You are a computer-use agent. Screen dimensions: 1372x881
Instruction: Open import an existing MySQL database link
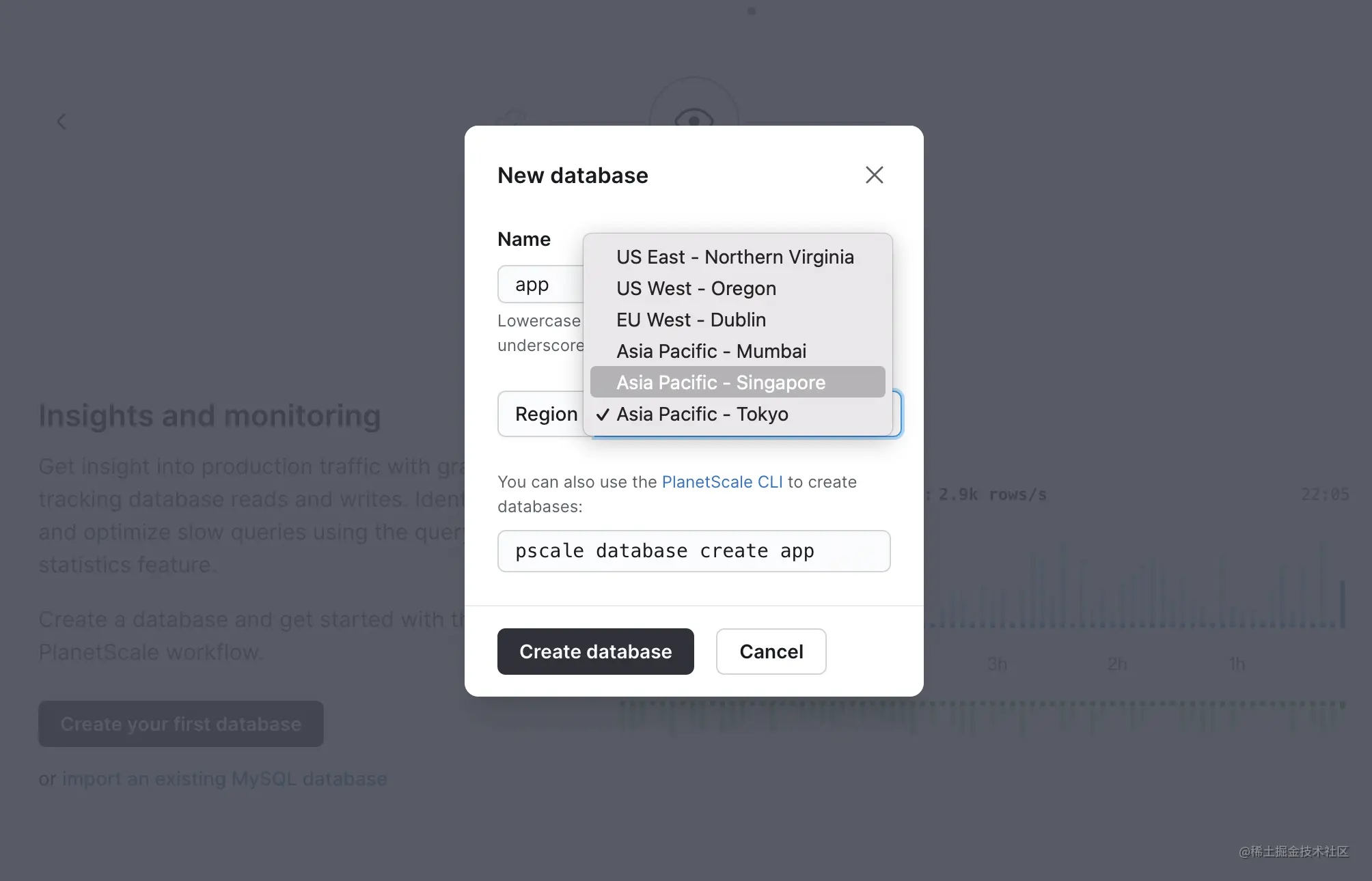coord(225,779)
